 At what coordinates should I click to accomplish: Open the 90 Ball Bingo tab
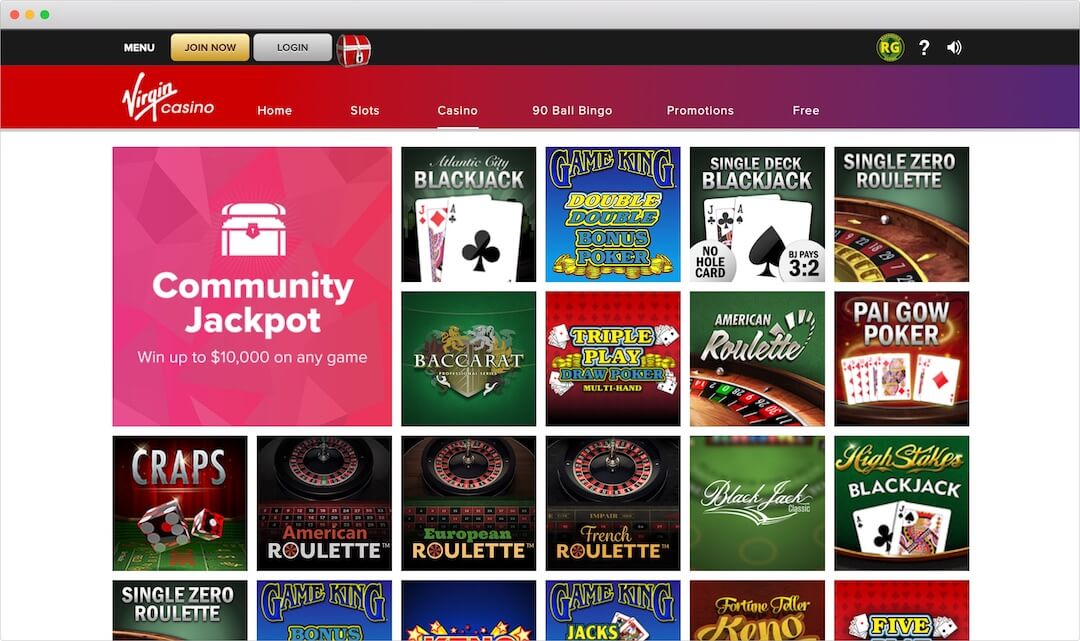572,110
